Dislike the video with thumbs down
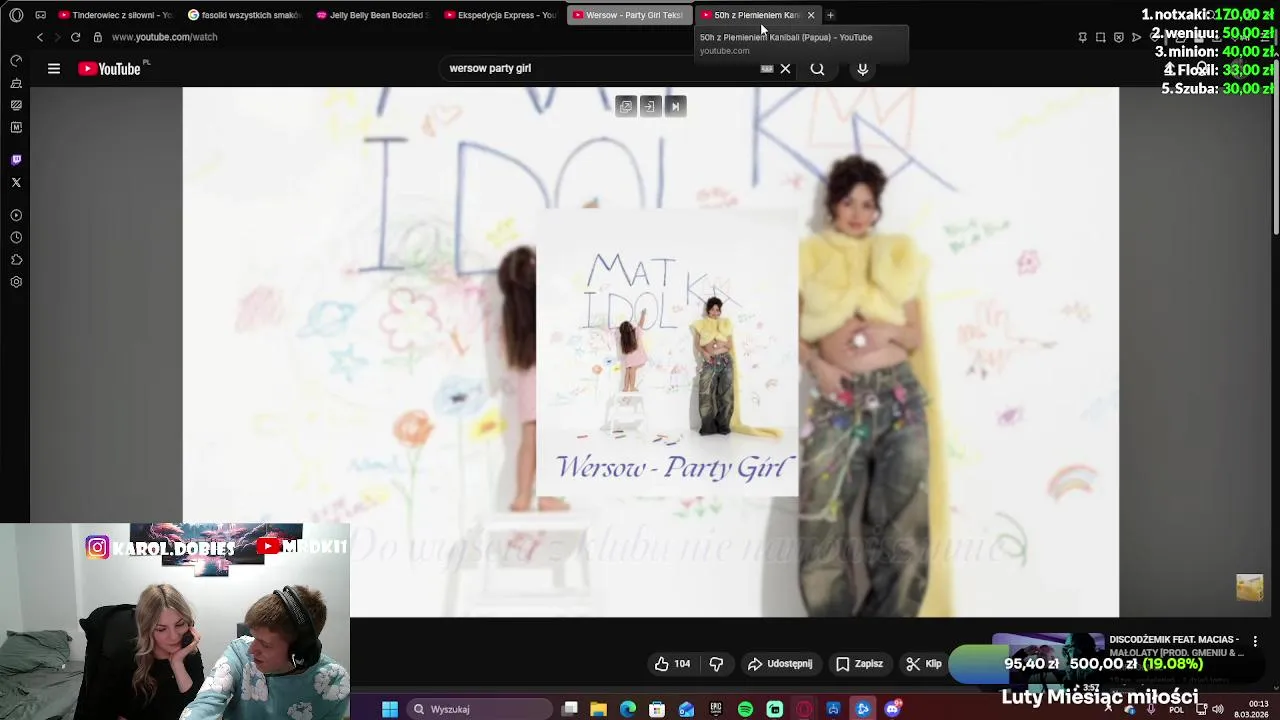1280x720 pixels. (716, 664)
